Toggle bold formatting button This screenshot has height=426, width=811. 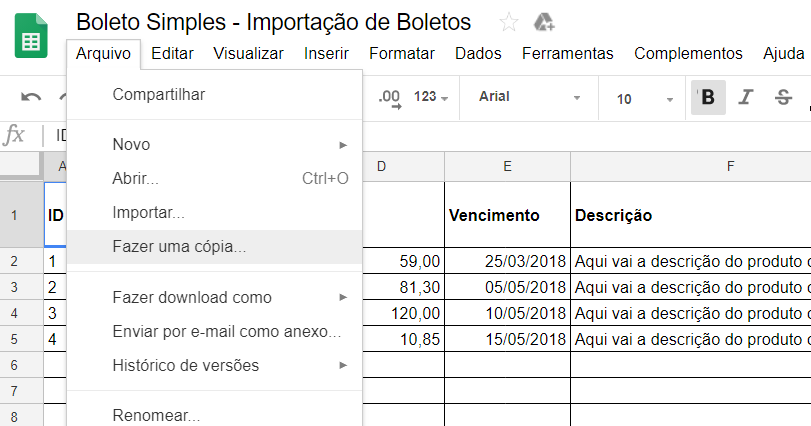(708, 97)
